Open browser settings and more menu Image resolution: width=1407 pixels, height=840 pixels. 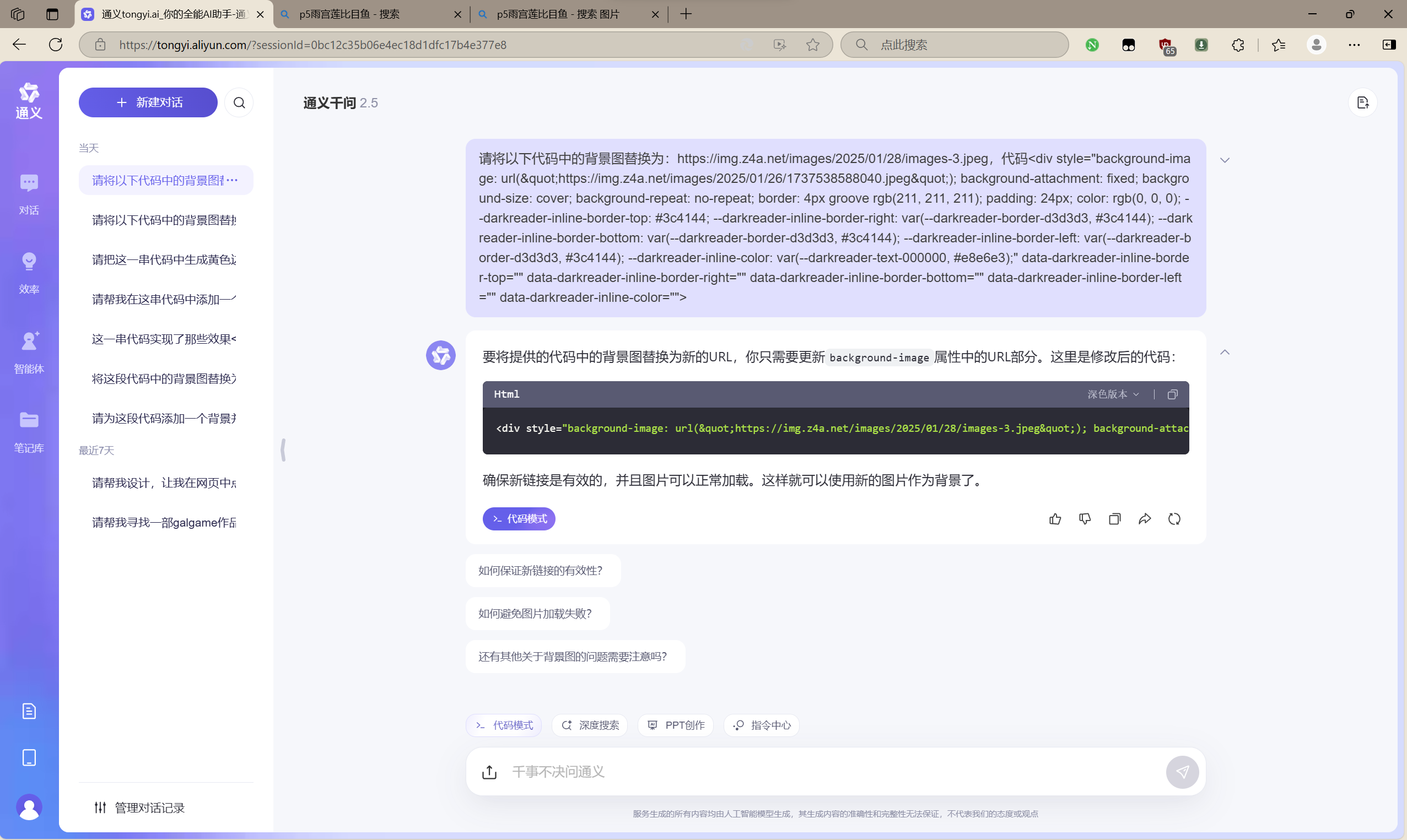point(1354,45)
